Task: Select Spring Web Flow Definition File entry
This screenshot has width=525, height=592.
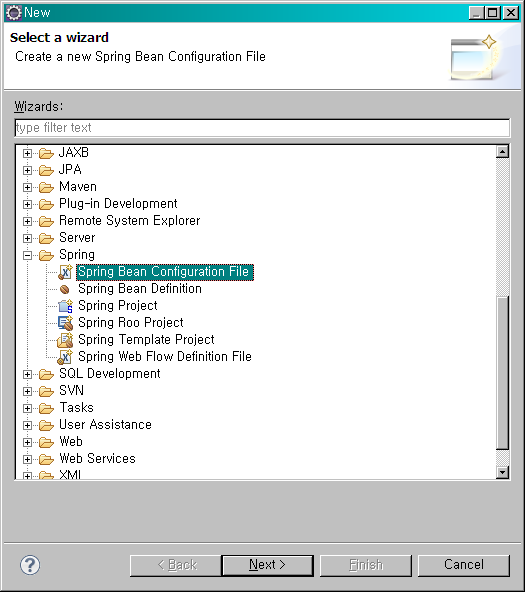Action: 165,357
